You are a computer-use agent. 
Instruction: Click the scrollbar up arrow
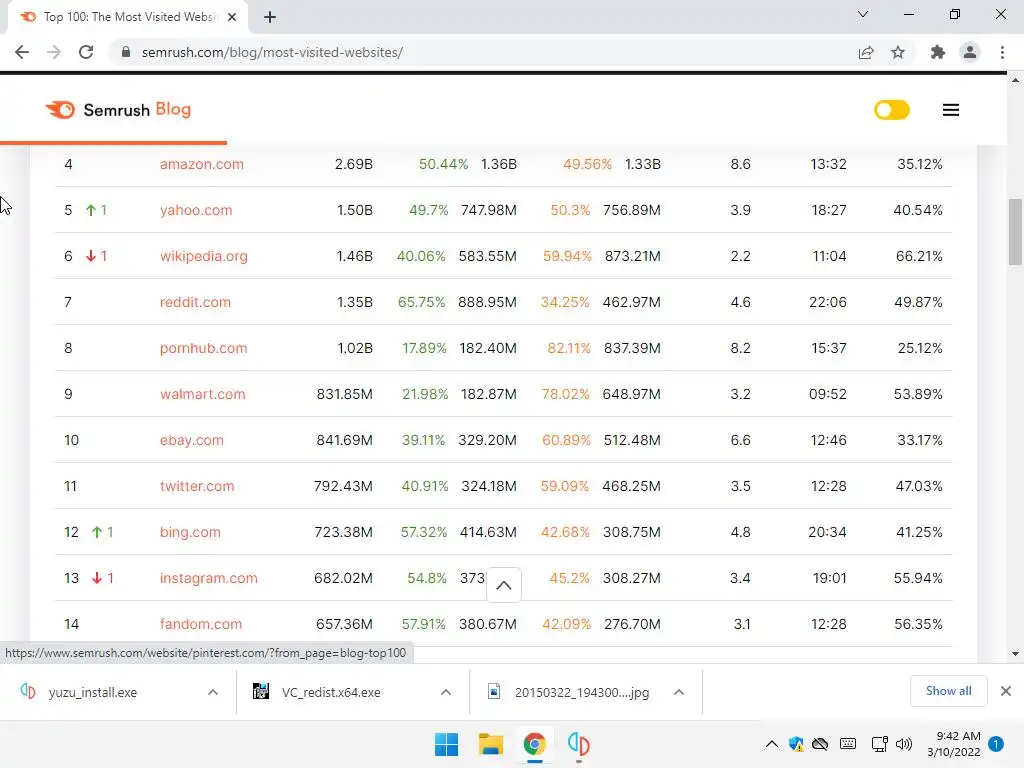[x=1015, y=80]
